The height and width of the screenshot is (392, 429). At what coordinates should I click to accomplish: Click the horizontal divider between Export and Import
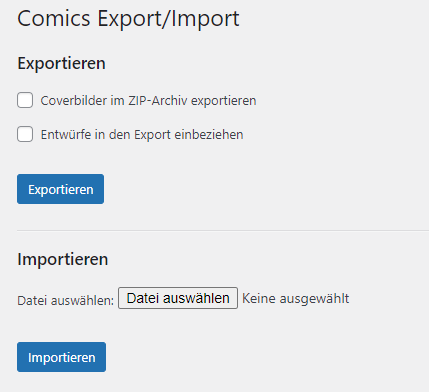coord(223,230)
